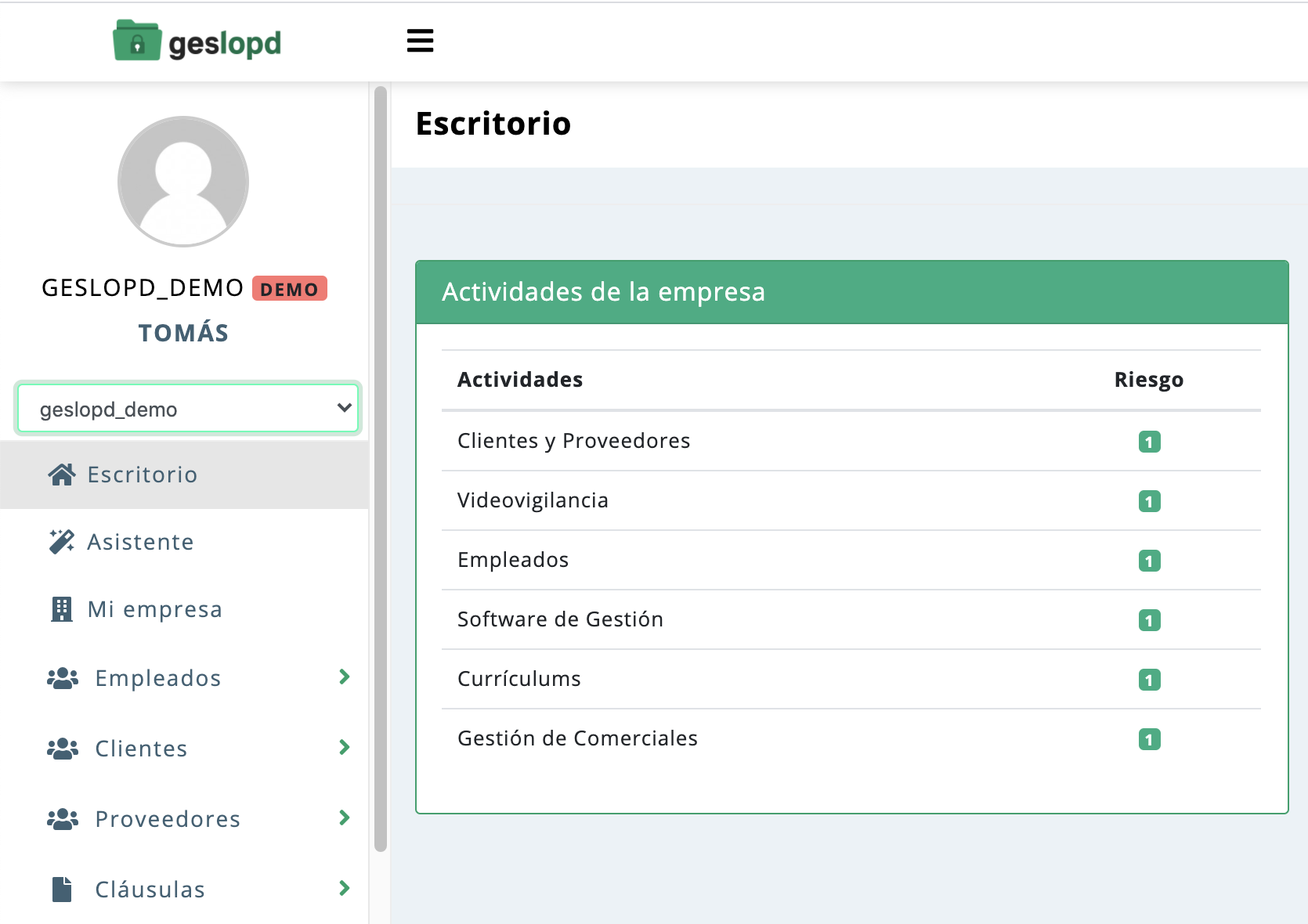Click the house icon beside Escritorio
The width and height of the screenshot is (1308, 924).
(x=62, y=475)
